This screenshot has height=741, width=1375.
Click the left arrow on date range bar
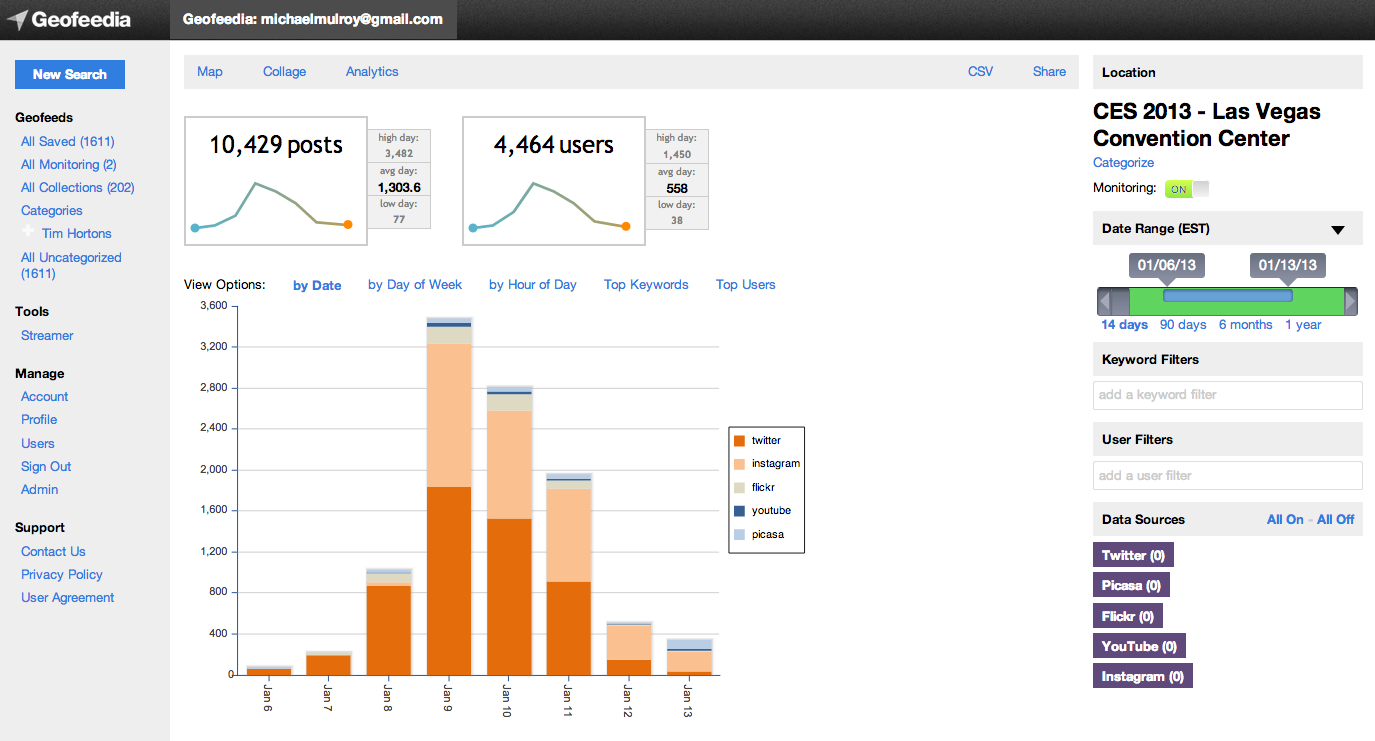(x=1104, y=301)
